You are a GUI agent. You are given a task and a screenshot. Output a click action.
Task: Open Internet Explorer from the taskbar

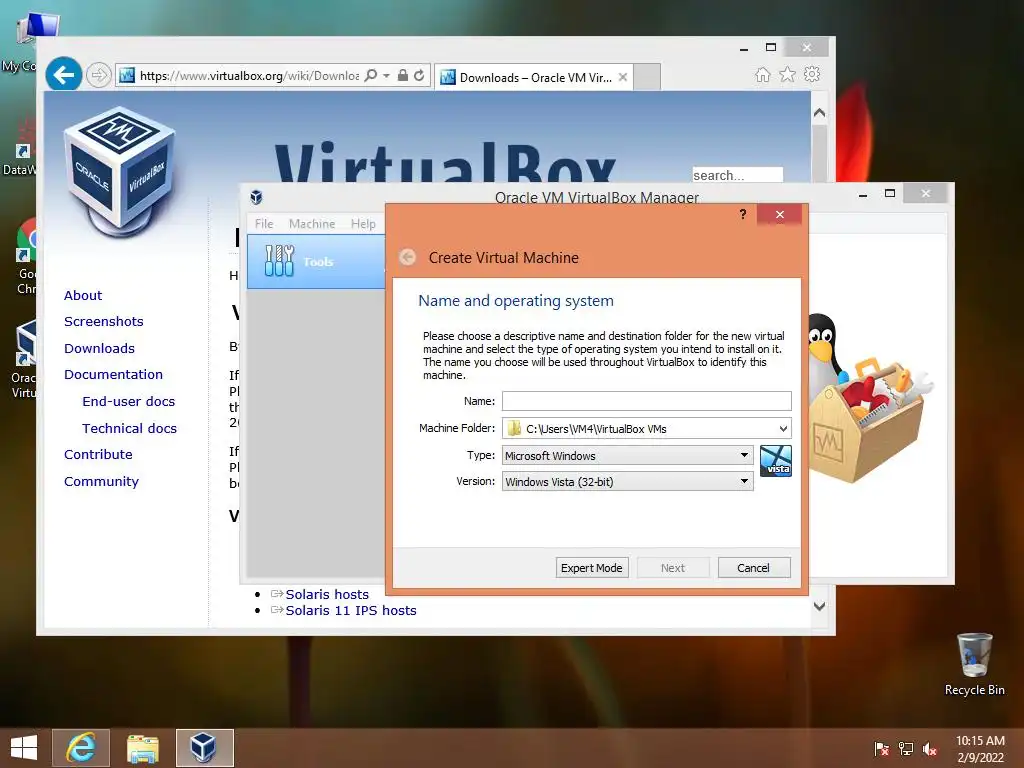pos(81,748)
